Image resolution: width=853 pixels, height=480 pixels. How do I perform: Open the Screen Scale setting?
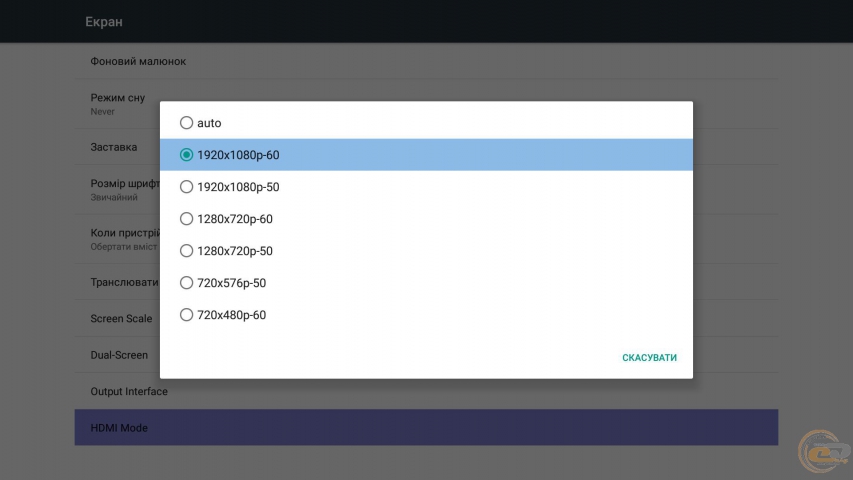point(121,319)
